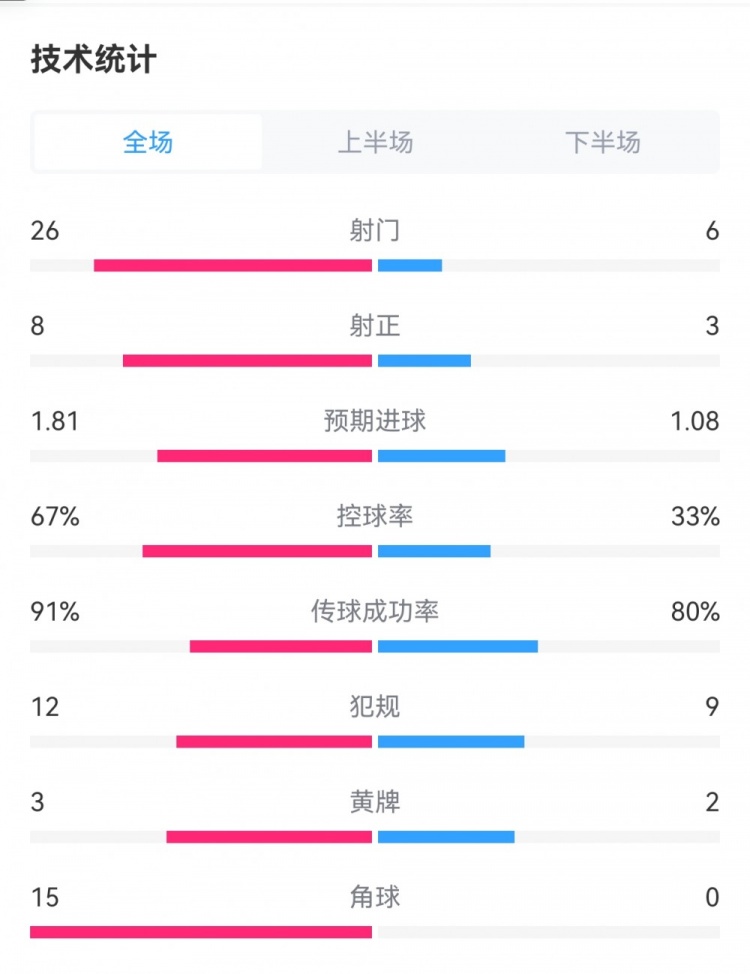Open the 下半场 tab

point(602,142)
